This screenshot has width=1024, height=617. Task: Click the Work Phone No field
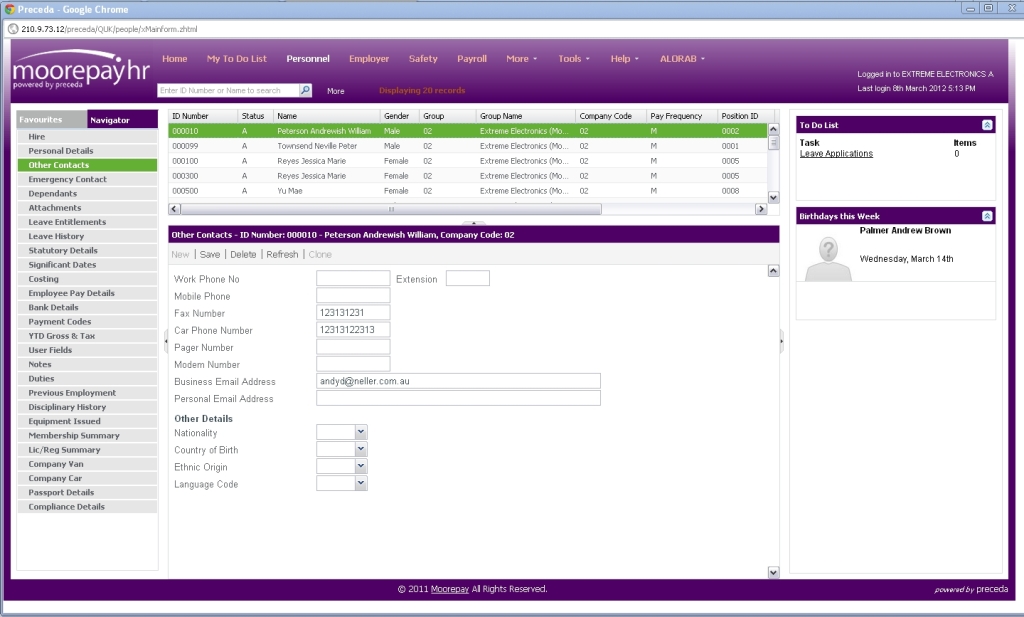tap(353, 278)
